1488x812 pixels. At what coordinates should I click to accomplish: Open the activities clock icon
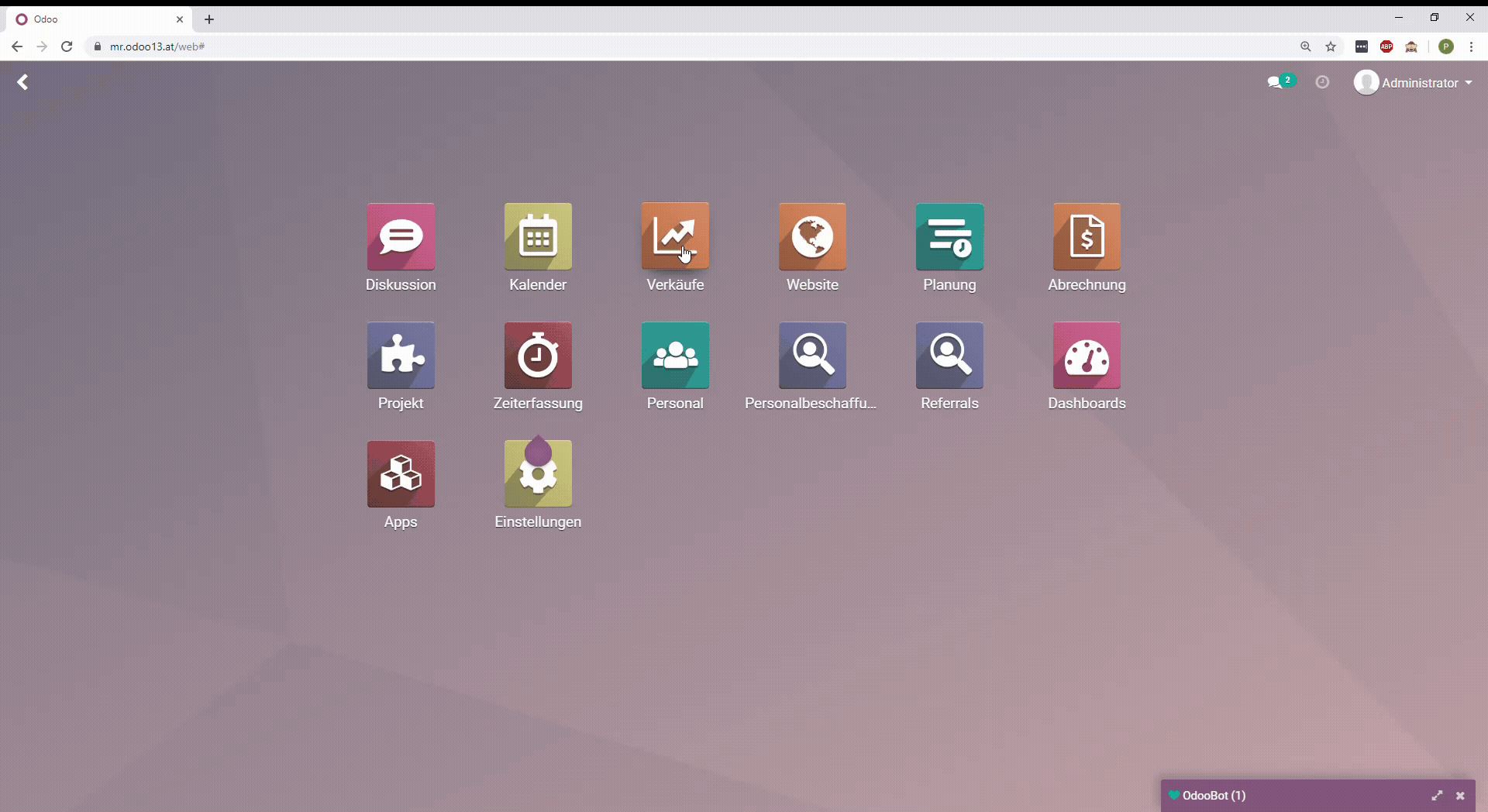(1322, 82)
